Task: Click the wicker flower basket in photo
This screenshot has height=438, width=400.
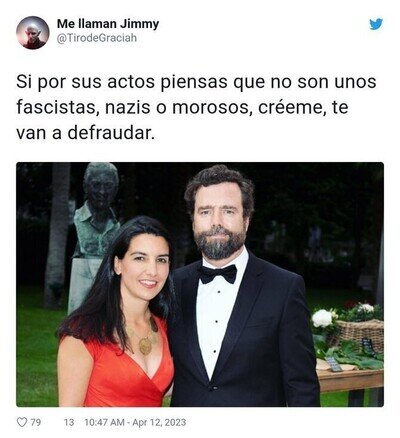Action: (358, 331)
